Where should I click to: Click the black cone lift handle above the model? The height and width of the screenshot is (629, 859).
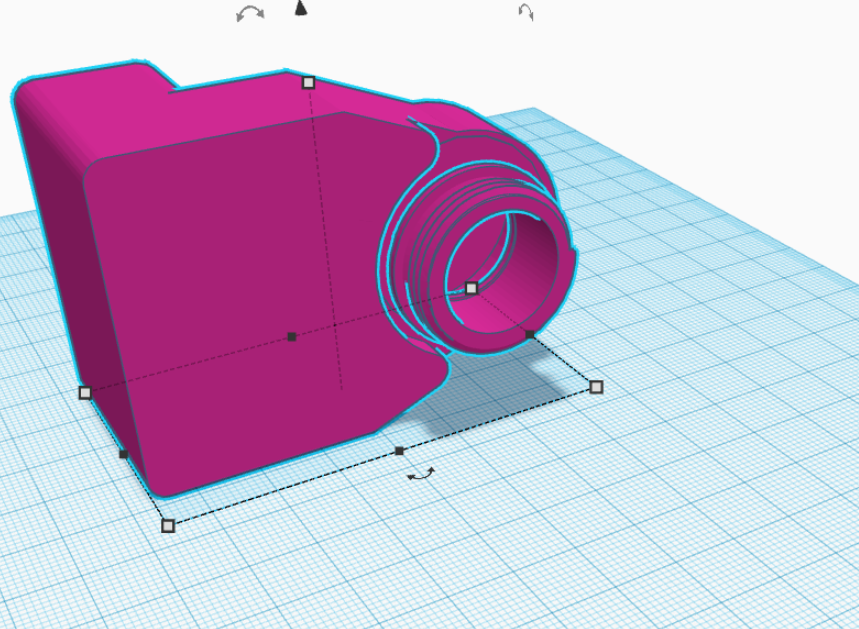[301, 8]
